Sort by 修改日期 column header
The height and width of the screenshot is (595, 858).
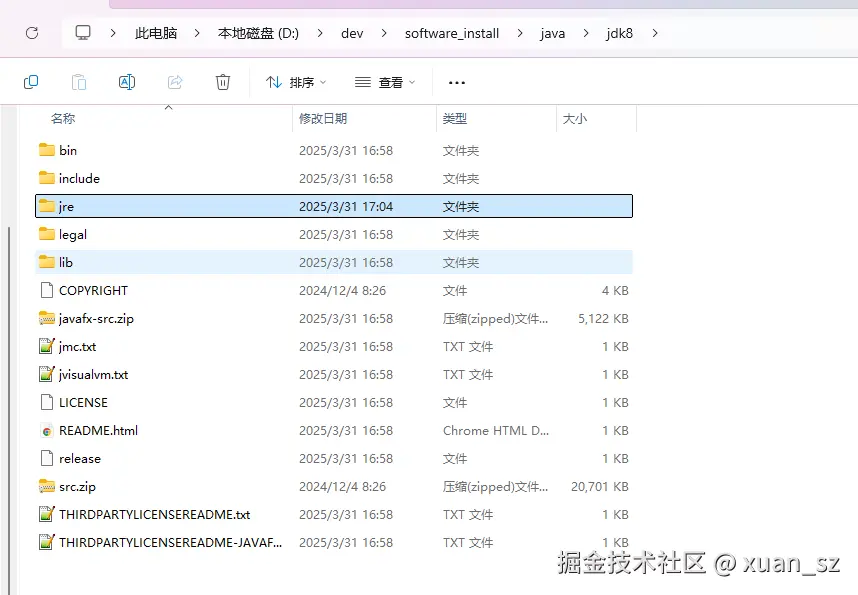tap(323, 118)
